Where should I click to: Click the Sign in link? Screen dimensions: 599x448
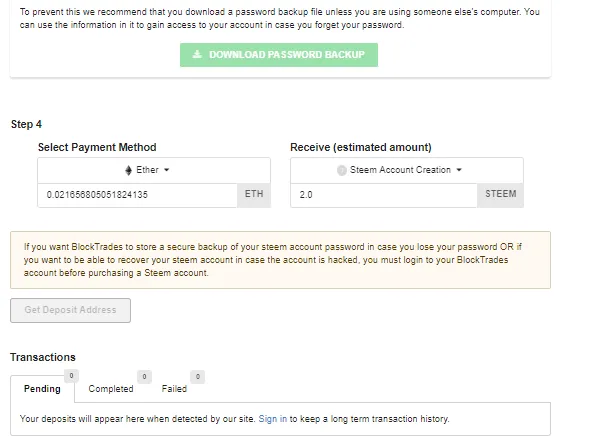(273, 419)
